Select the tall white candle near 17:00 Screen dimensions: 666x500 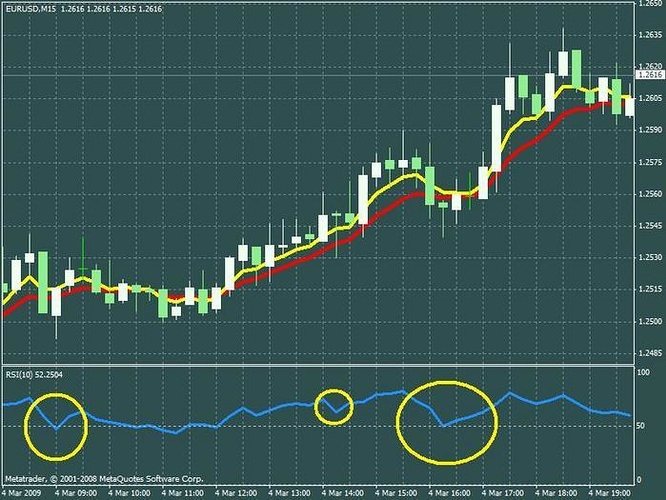(496, 138)
